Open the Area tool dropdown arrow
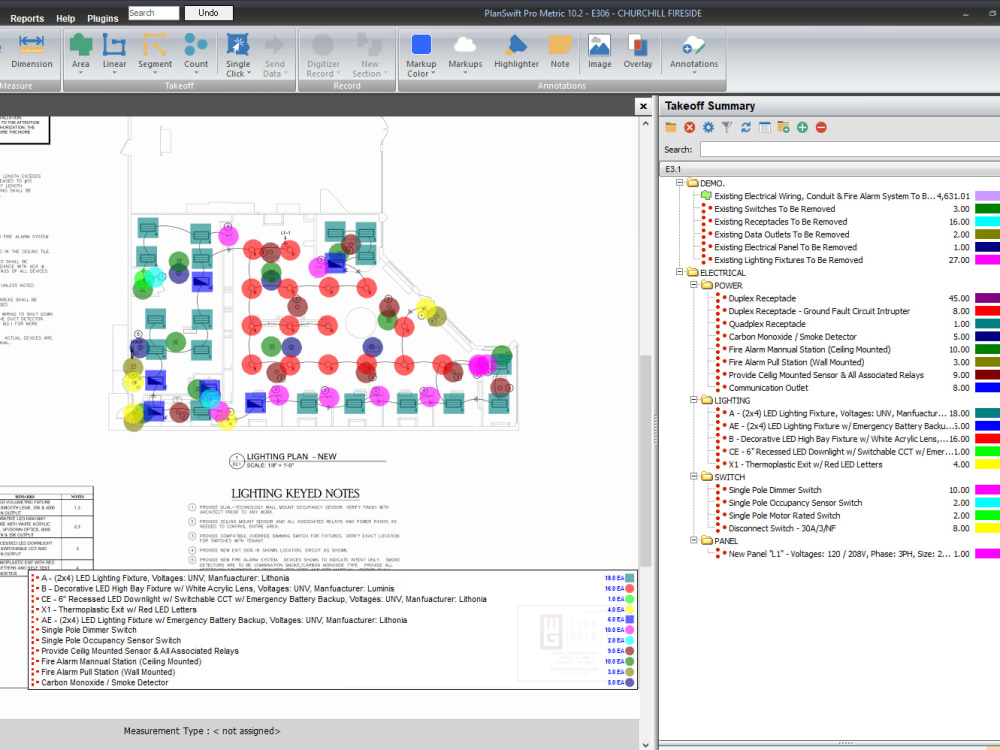The width and height of the screenshot is (1000, 750). click(x=80, y=73)
